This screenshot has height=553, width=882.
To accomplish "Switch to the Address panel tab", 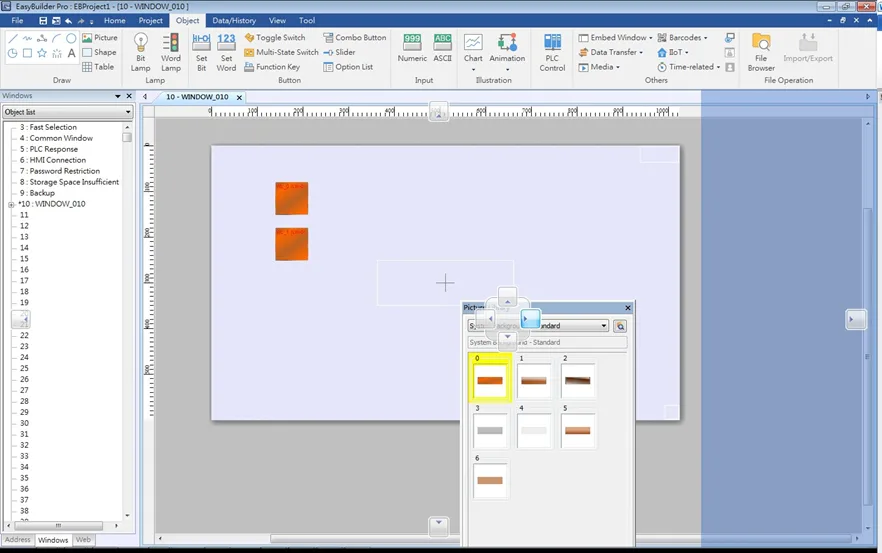I will [x=17, y=540].
